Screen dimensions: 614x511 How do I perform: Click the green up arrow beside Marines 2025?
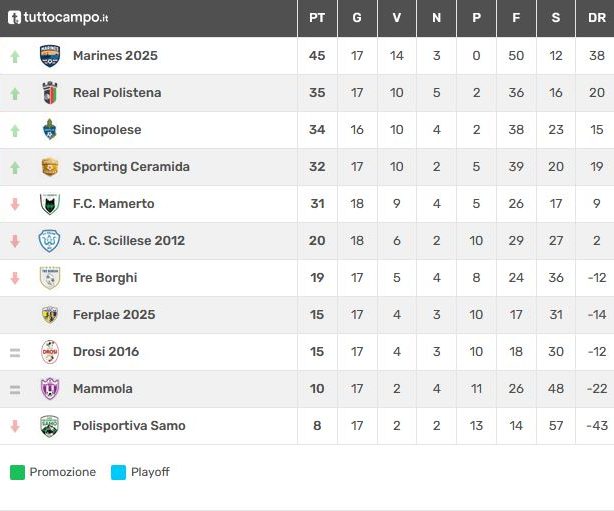point(15,56)
